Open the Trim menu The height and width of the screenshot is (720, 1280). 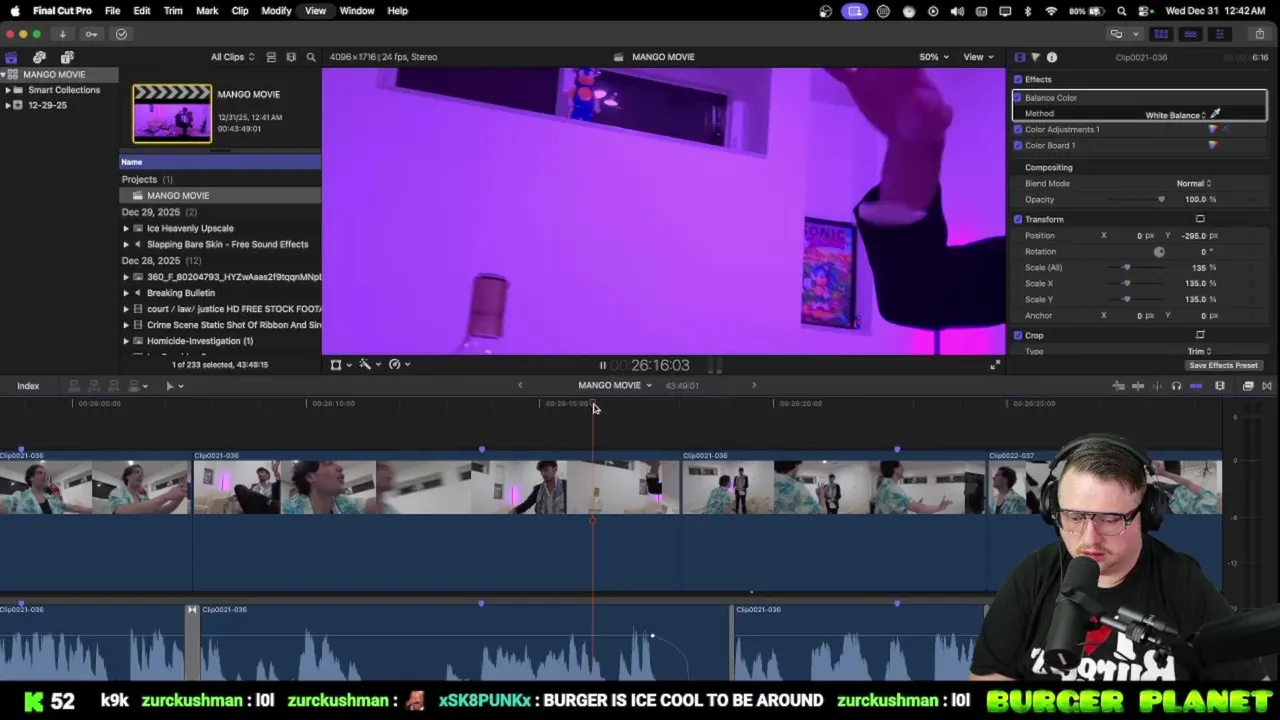[x=173, y=11]
